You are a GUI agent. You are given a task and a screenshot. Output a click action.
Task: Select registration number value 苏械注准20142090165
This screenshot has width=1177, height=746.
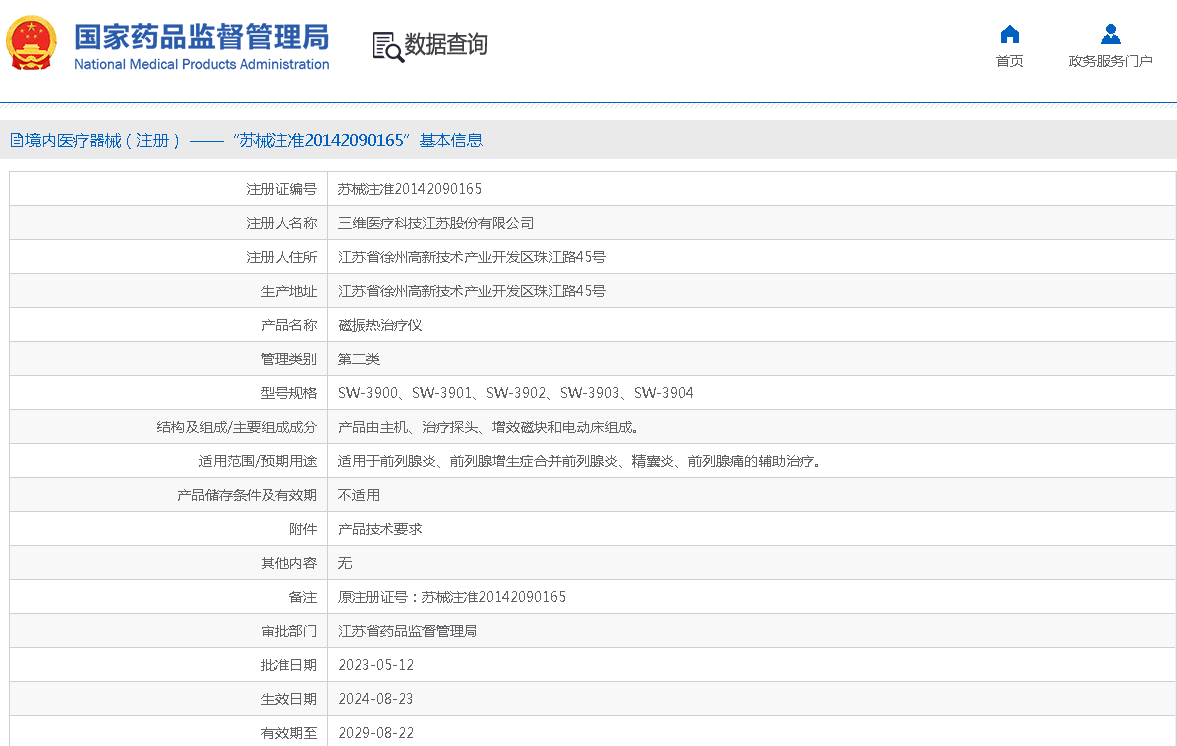(410, 189)
